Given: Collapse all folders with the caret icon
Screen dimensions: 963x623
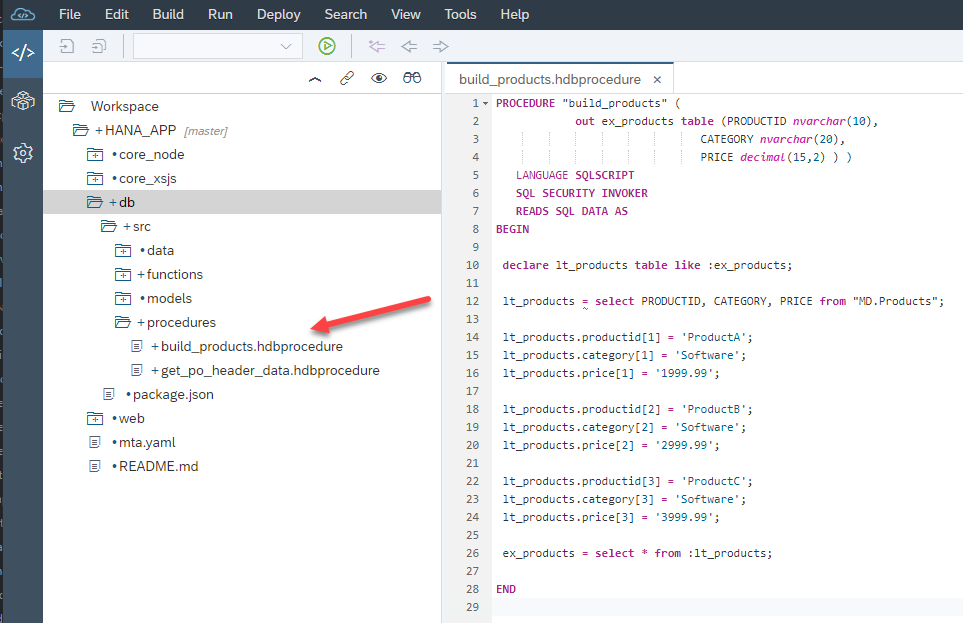Looking at the screenshot, I should pos(315,79).
